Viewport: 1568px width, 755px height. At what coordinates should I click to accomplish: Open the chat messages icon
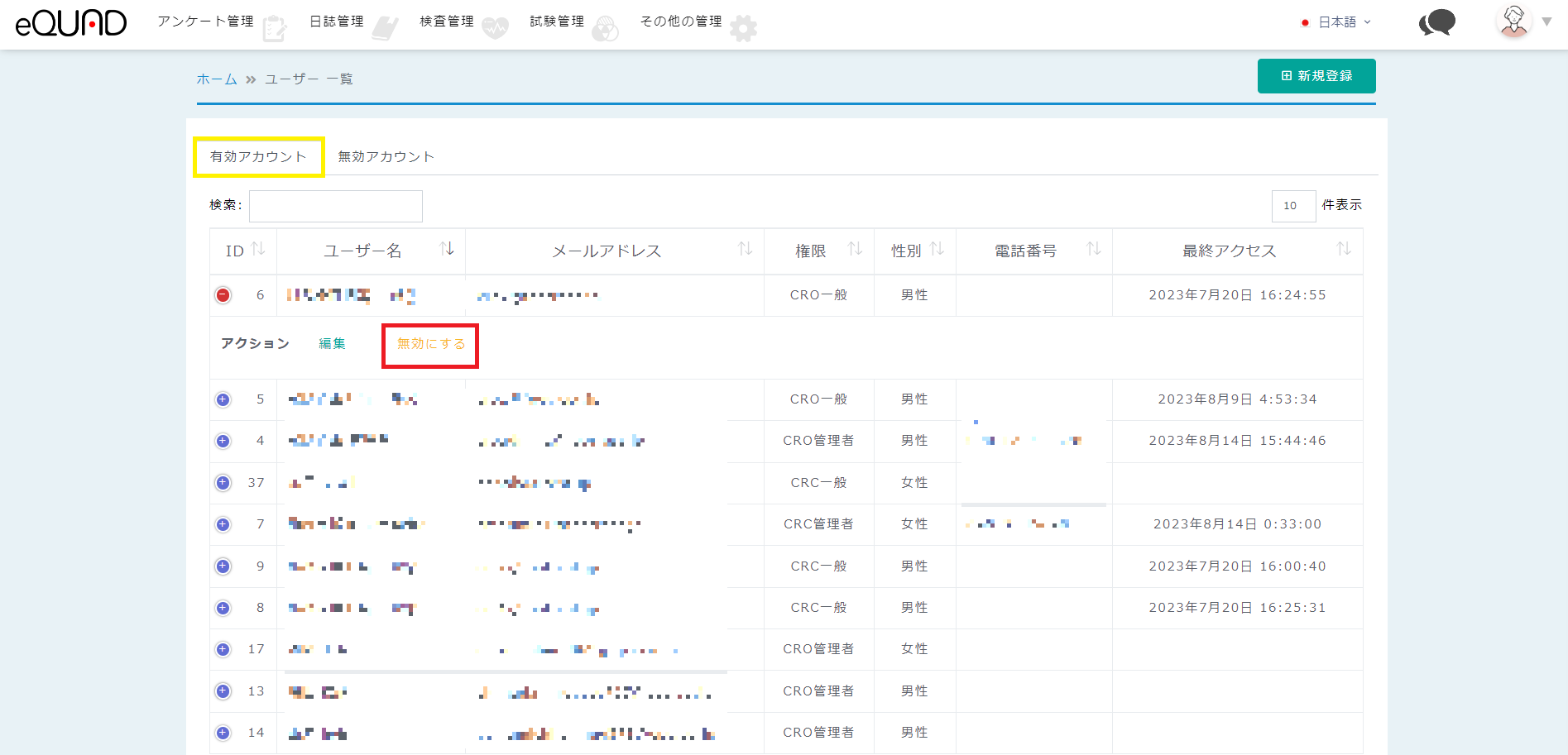(x=1437, y=22)
